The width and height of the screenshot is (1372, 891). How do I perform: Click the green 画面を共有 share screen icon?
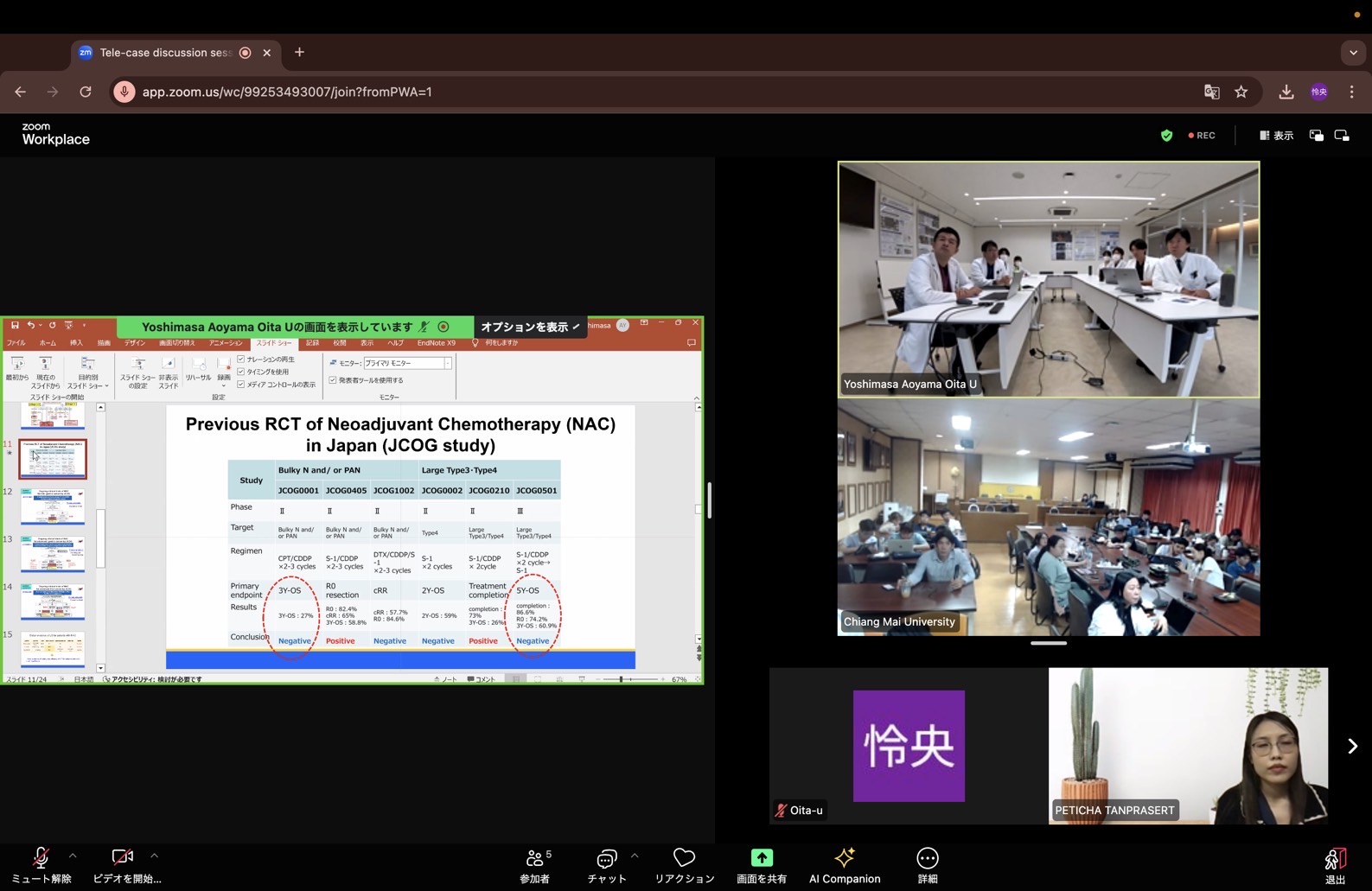click(x=762, y=857)
